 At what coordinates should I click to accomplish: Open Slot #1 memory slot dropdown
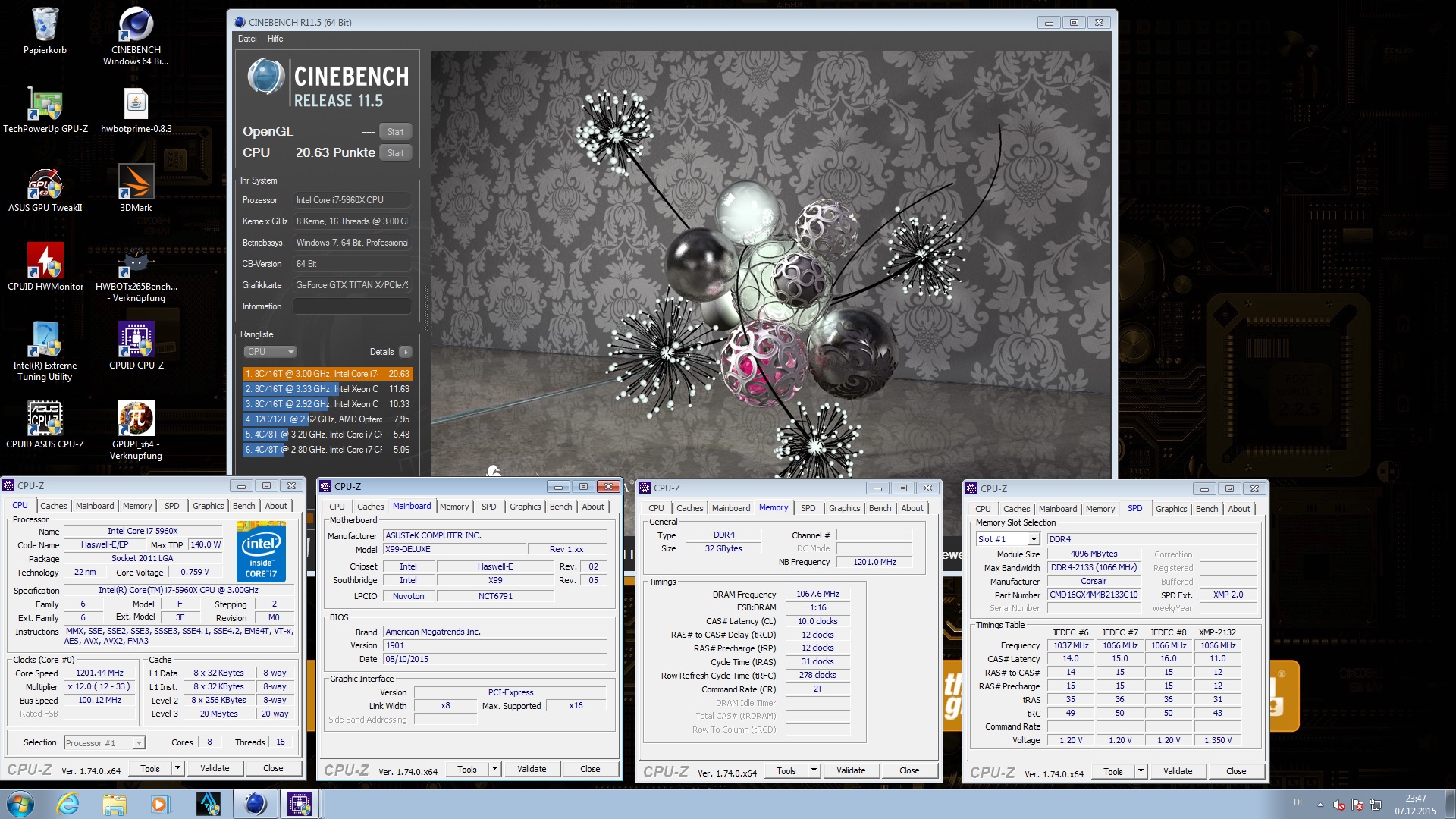point(1008,539)
